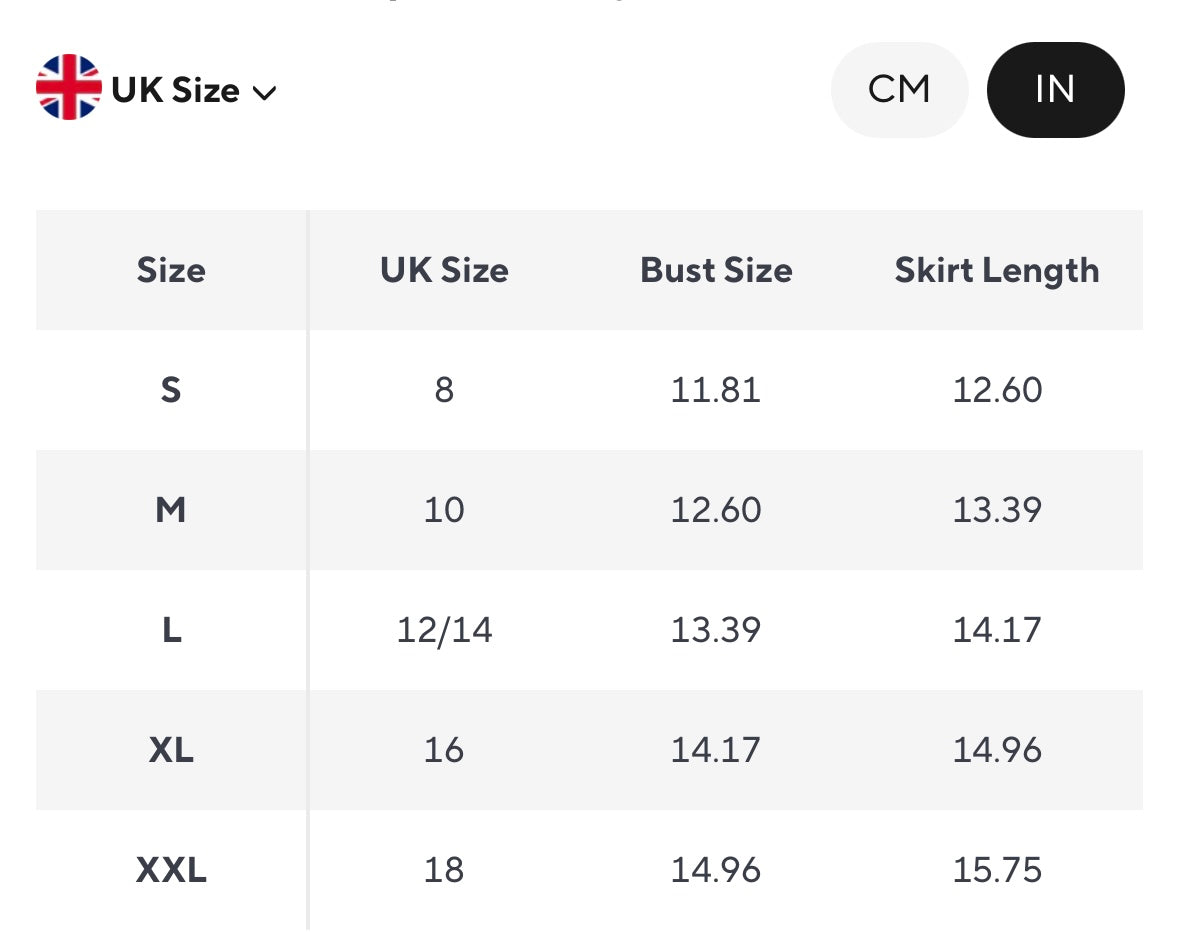Viewport: 1179px width, 945px height.
Task: Click UK size 12/14 cell
Action: tap(444, 630)
